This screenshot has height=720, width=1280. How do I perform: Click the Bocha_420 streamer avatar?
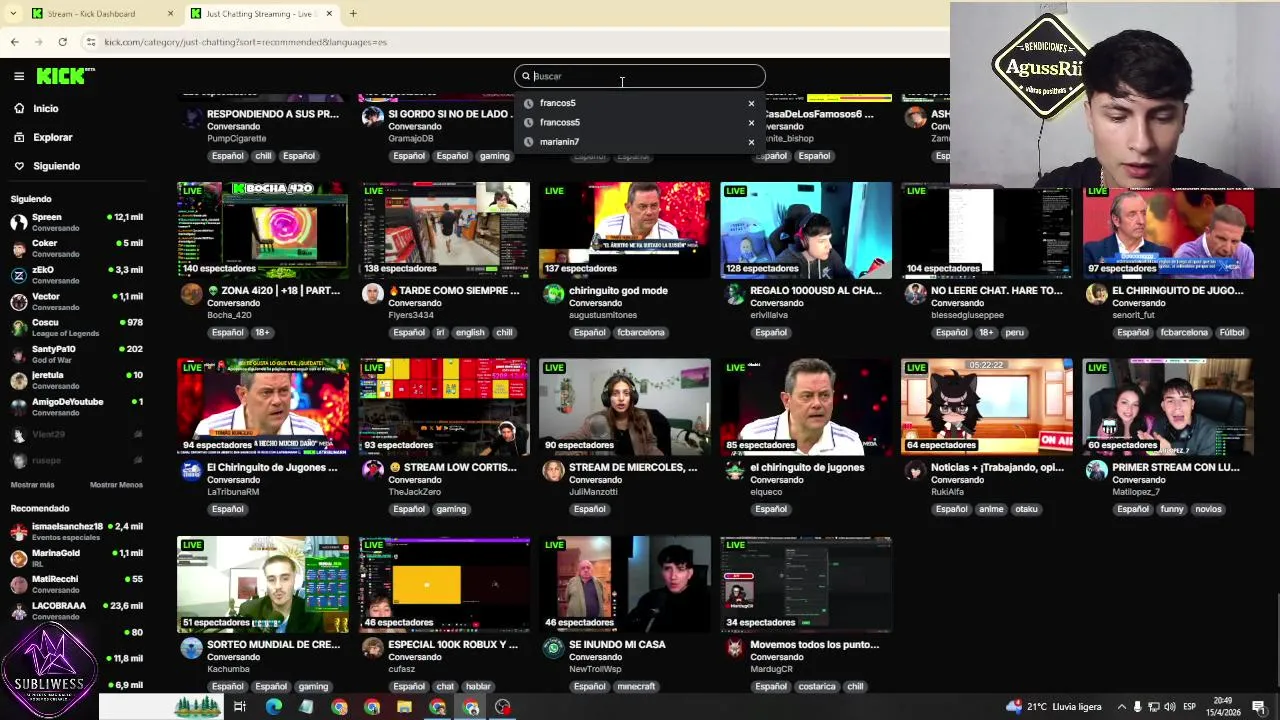pyautogui.click(x=191, y=294)
